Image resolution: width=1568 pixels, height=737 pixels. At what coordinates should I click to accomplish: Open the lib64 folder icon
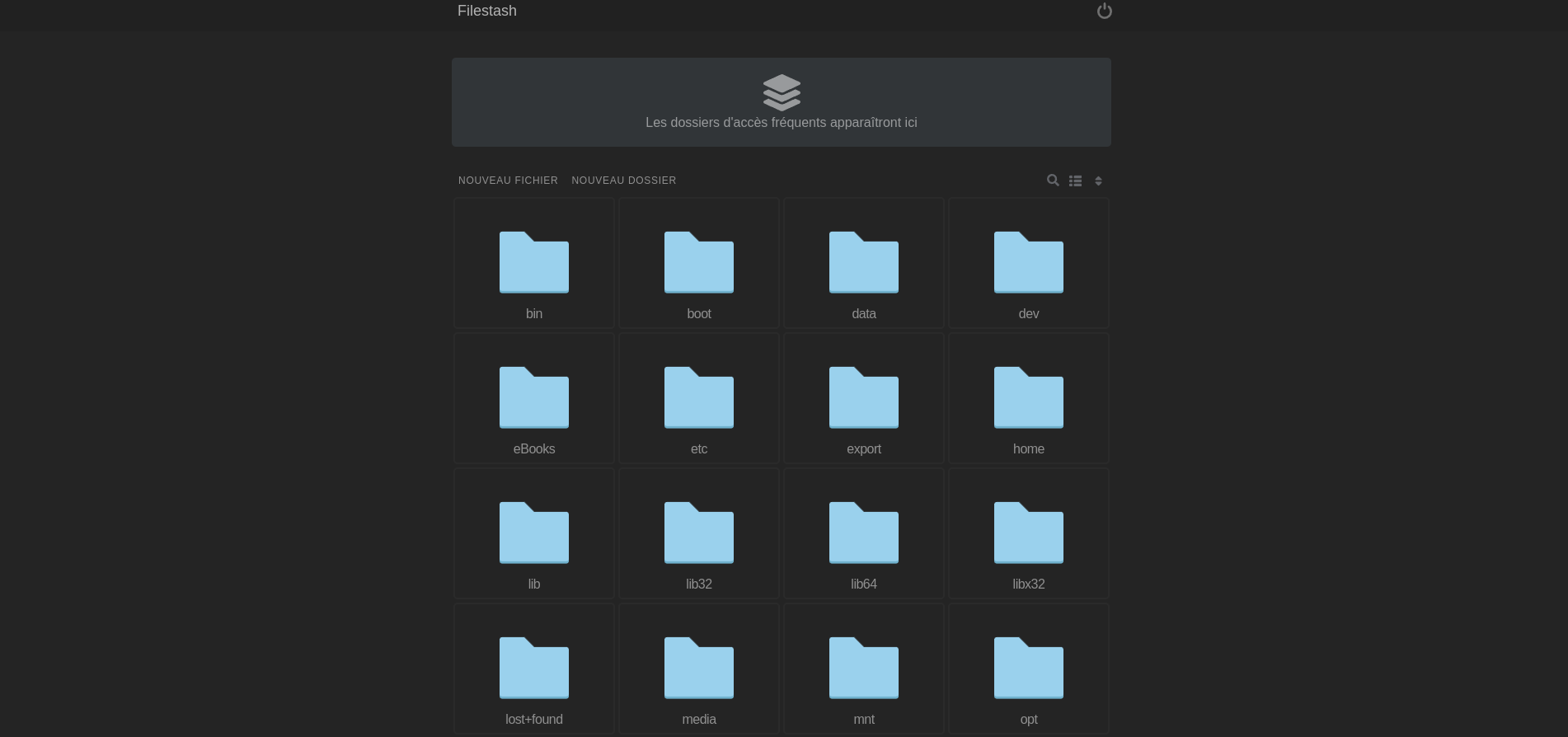[864, 533]
